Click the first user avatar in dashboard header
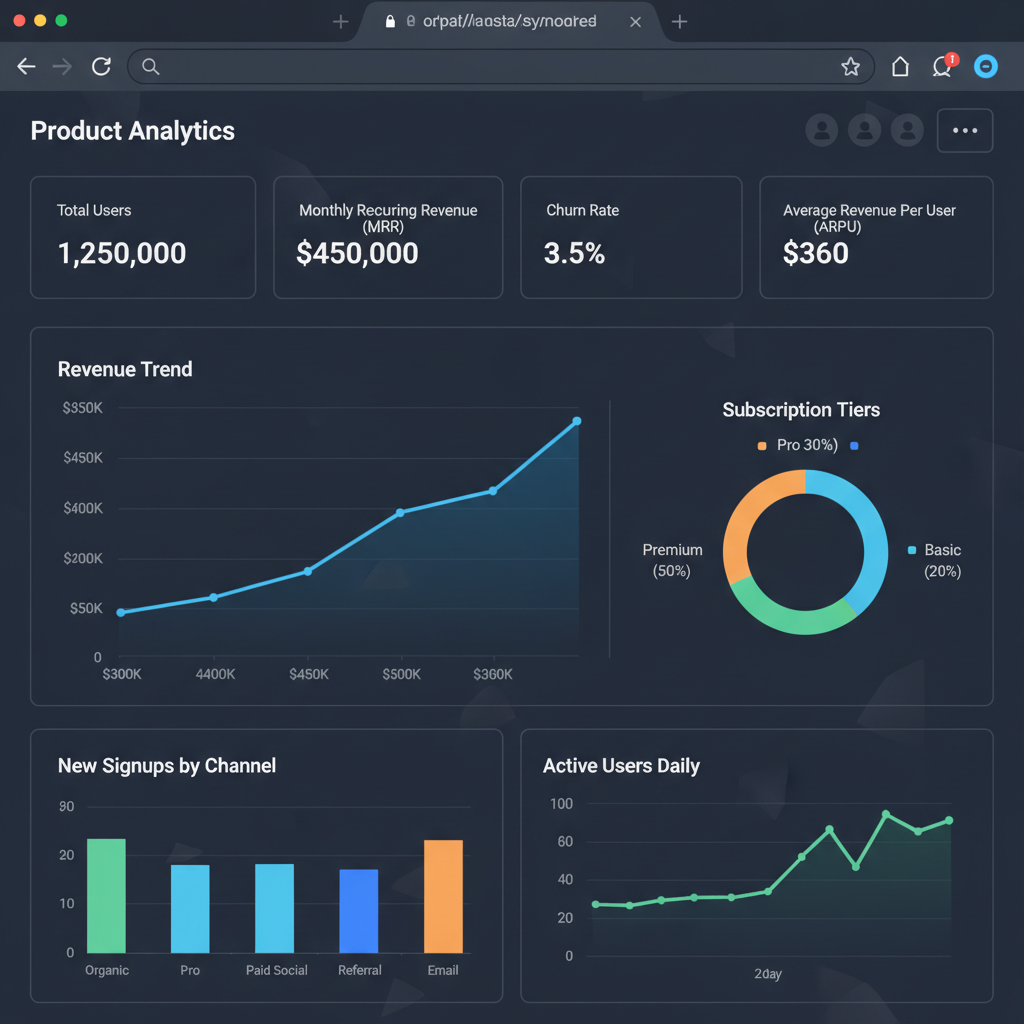Viewport: 1024px width, 1024px height. (x=822, y=130)
